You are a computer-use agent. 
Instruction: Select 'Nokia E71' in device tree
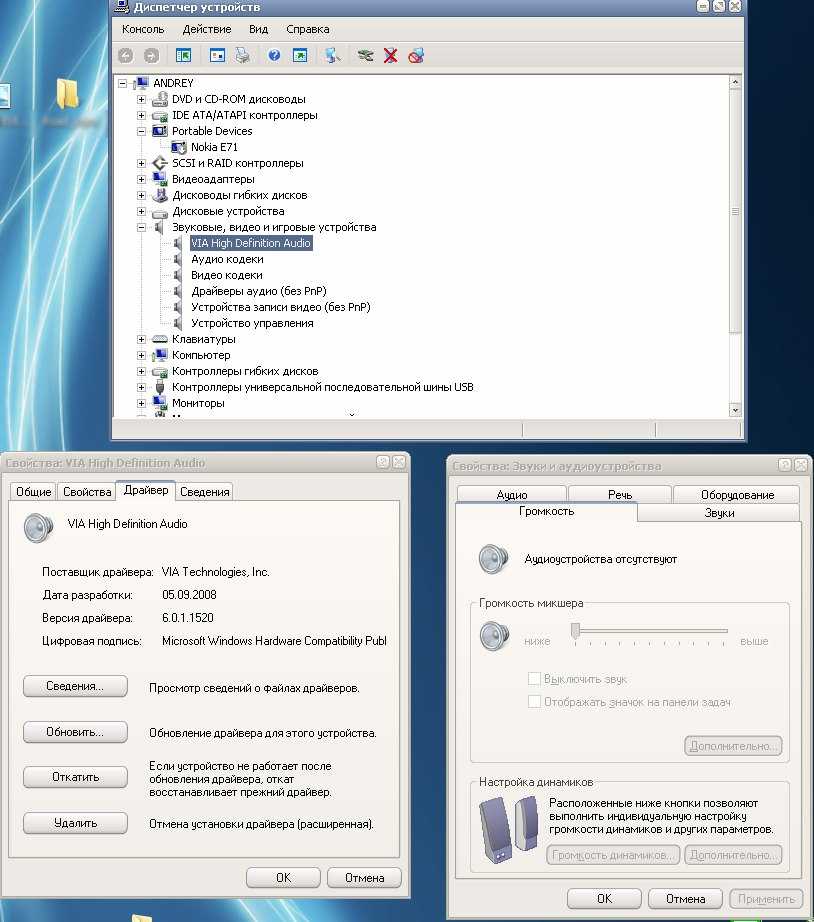(214, 147)
